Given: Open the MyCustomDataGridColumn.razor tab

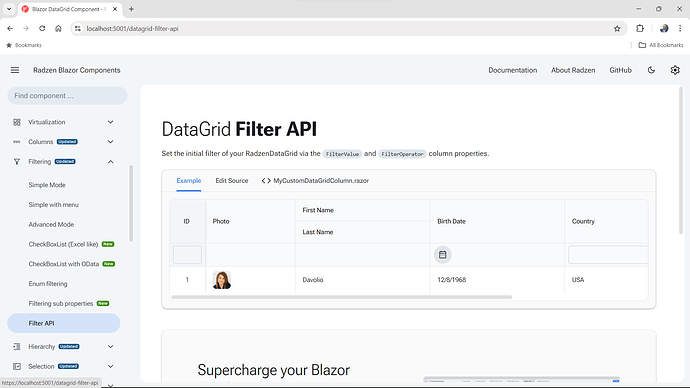Looking at the screenshot, I should point(315,180).
